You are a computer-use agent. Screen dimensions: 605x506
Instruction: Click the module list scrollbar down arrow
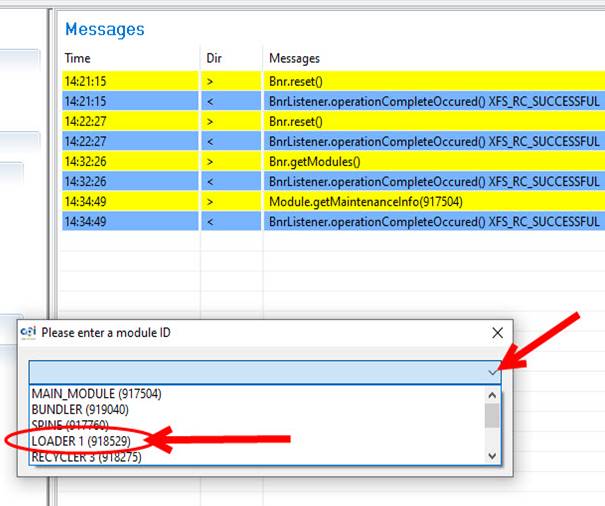[x=491, y=455]
